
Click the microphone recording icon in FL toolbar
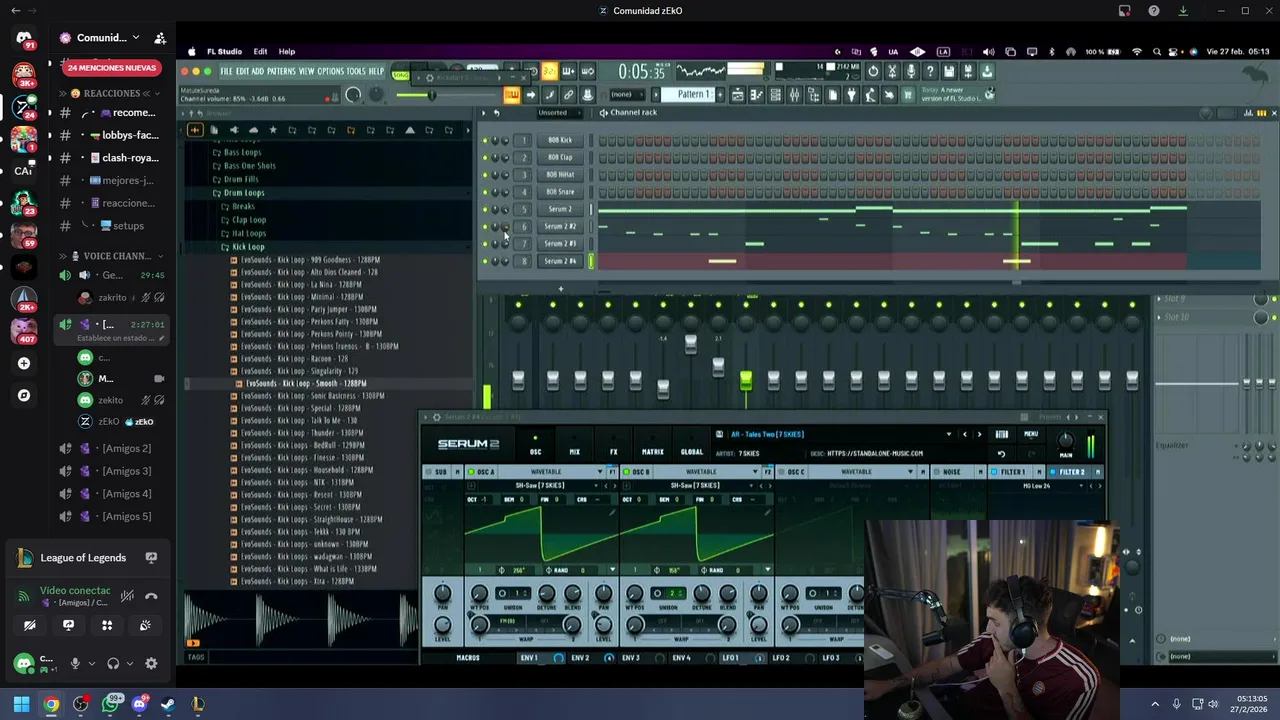point(911,71)
